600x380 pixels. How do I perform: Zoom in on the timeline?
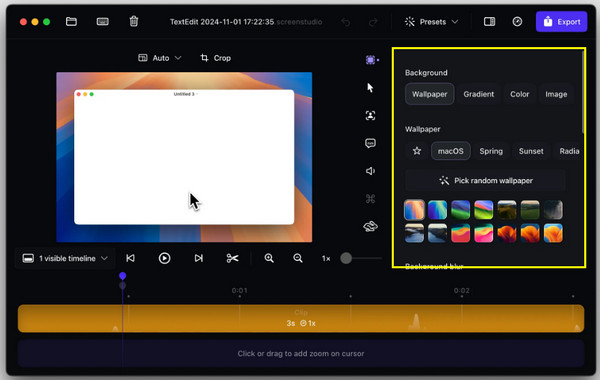coord(269,258)
